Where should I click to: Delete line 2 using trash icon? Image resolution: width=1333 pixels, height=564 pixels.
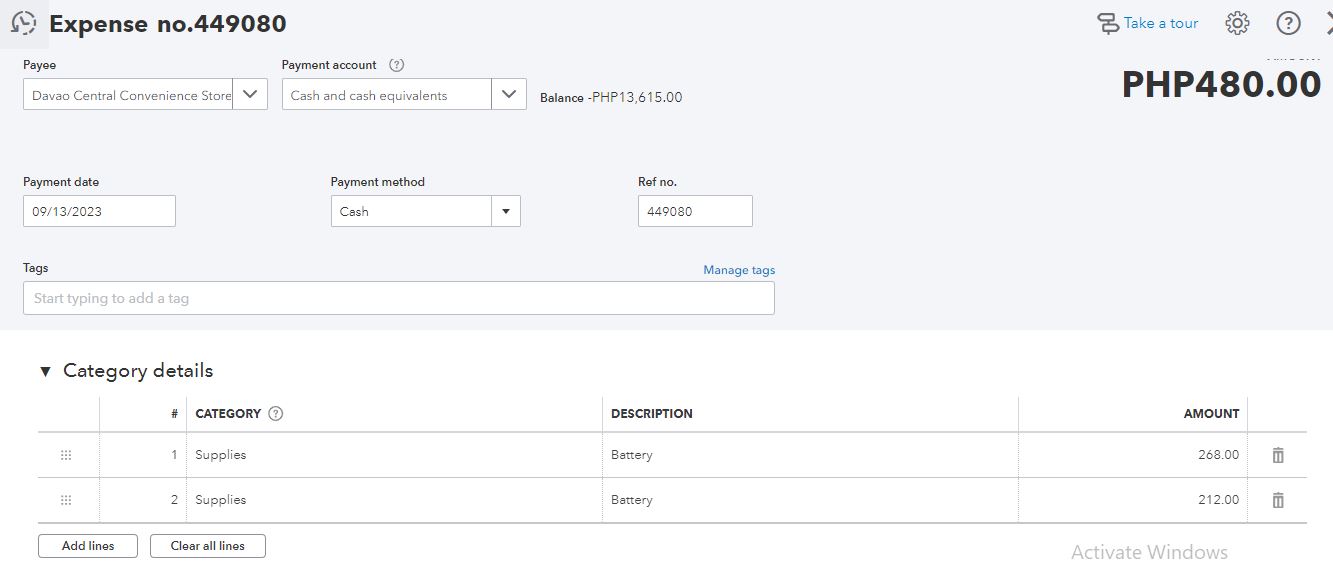pyautogui.click(x=1277, y=500)
